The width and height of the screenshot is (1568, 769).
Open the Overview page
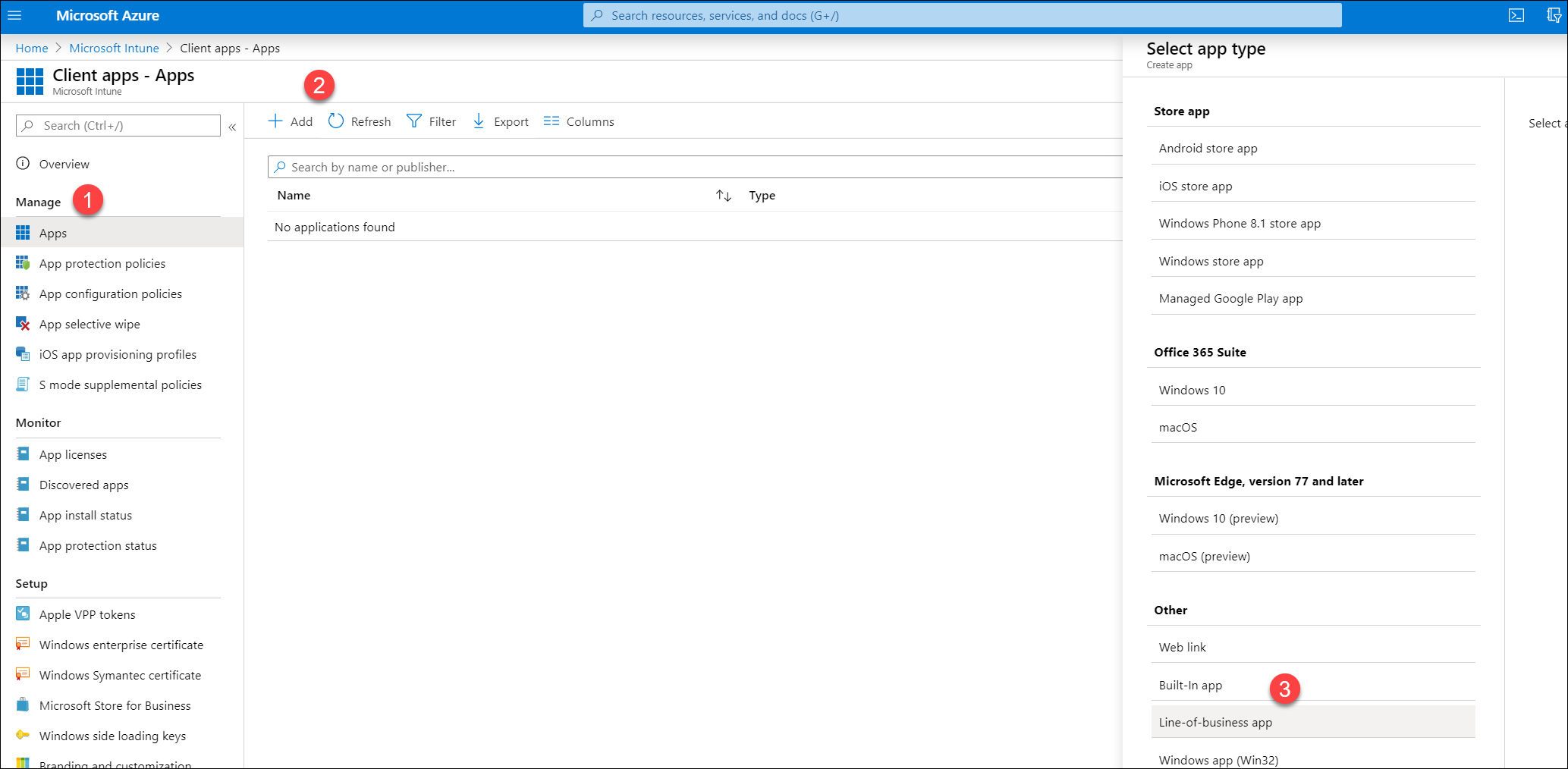(64, 164)
